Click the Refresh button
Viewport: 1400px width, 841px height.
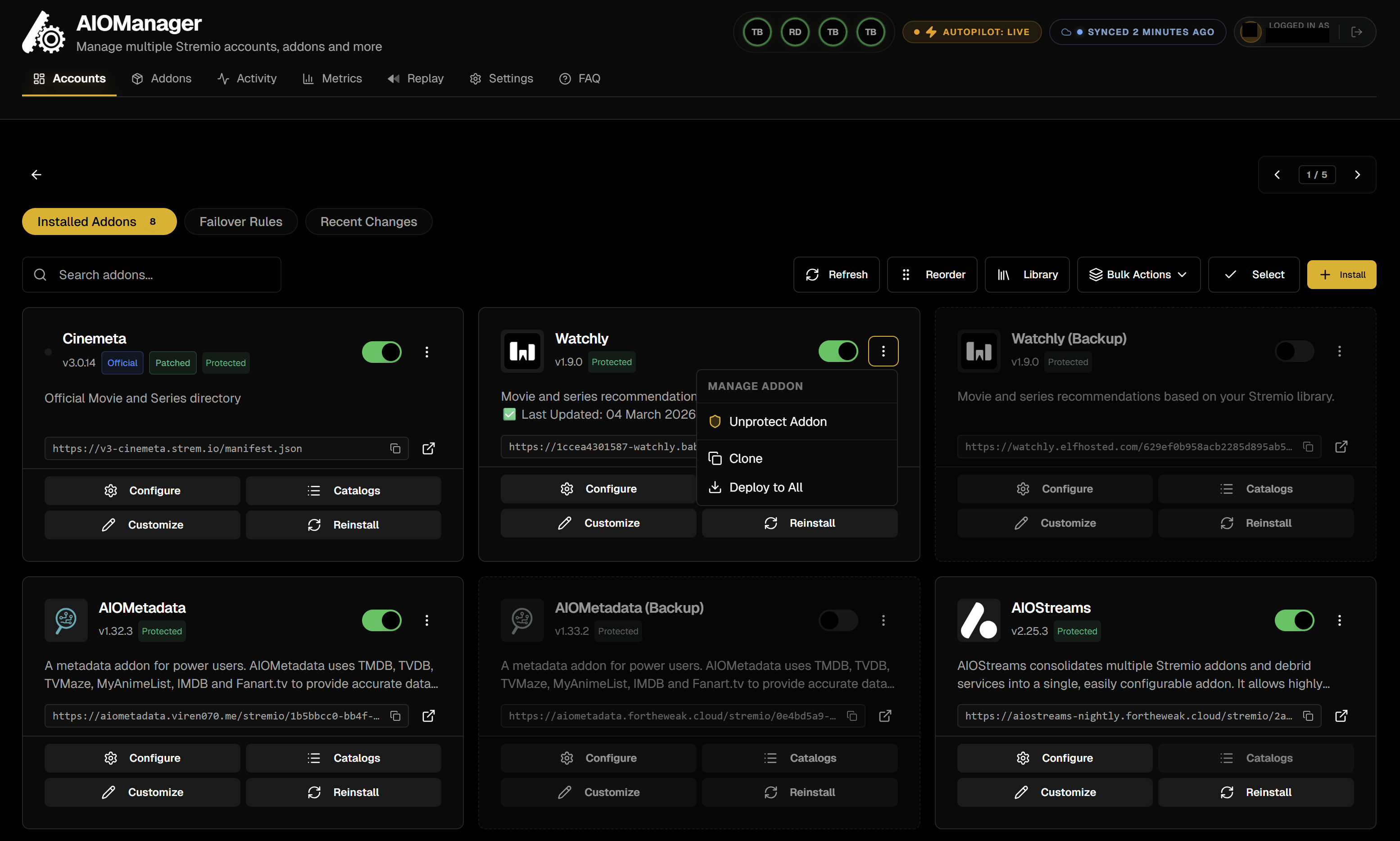coord(836,274)
